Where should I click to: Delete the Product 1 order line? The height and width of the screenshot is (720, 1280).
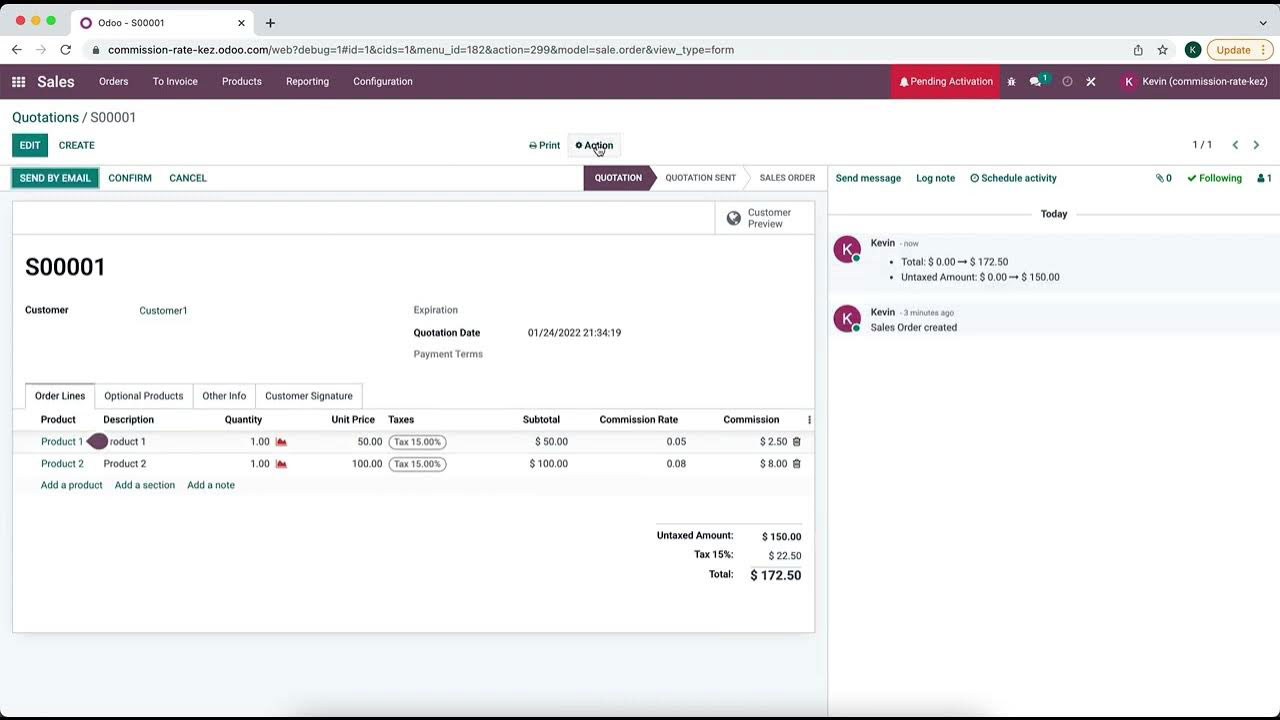pos(797,441)
